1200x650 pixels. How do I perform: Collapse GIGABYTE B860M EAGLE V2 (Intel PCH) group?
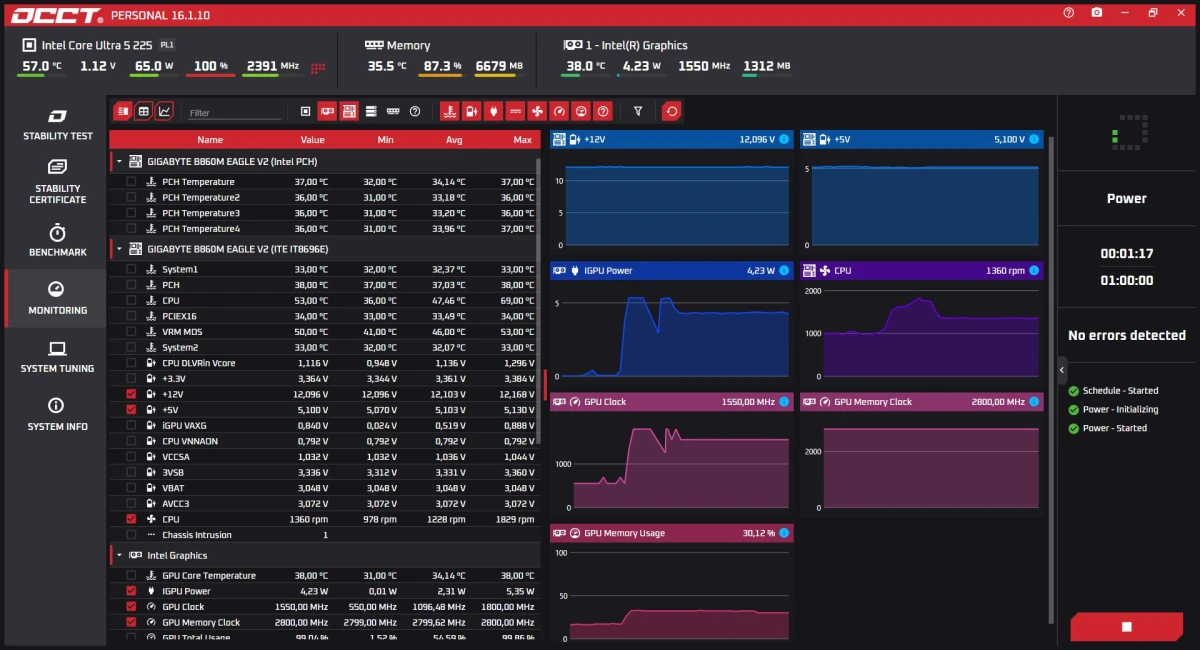(x=120, y=161)
